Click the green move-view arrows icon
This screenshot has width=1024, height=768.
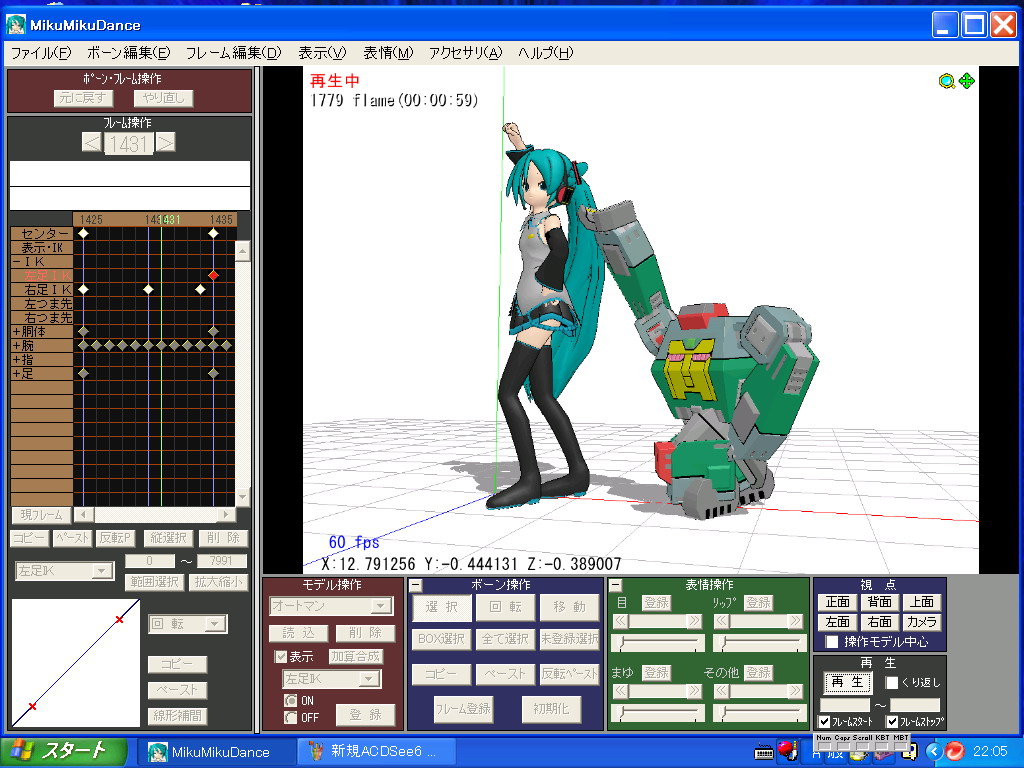pos(967,81)
